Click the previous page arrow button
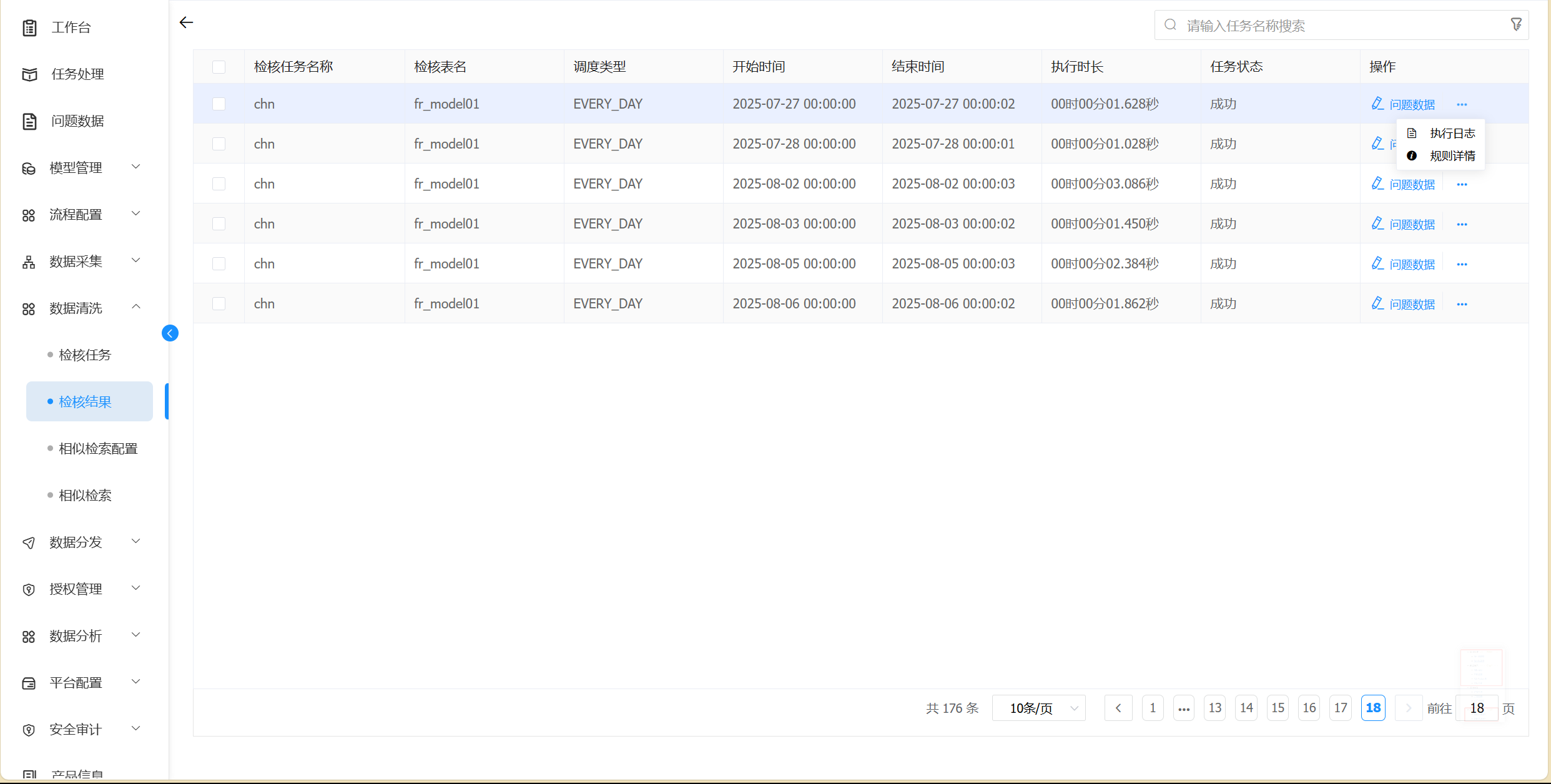The width and height of the screenshot is (1551, 784). [1118, 708]
